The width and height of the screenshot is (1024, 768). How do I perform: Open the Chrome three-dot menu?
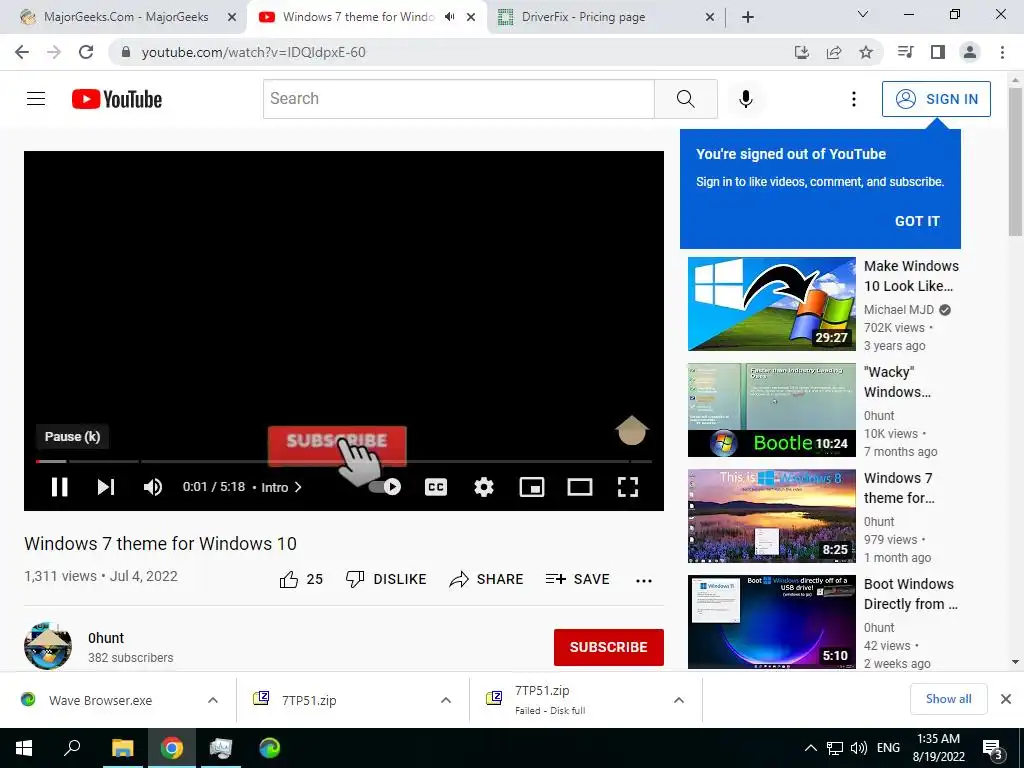[x=1002, y=52]
